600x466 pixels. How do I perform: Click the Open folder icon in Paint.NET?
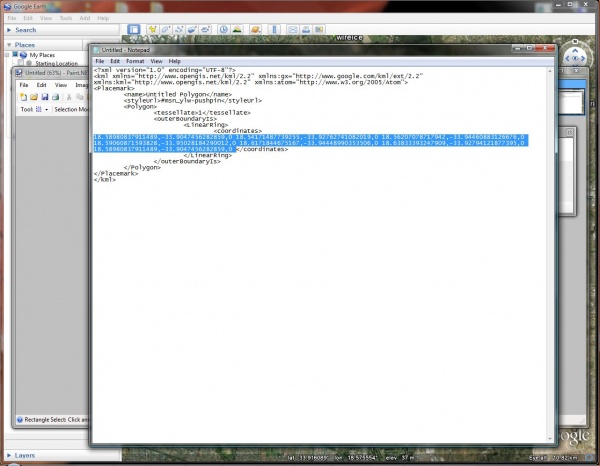(x=34, y=97)
